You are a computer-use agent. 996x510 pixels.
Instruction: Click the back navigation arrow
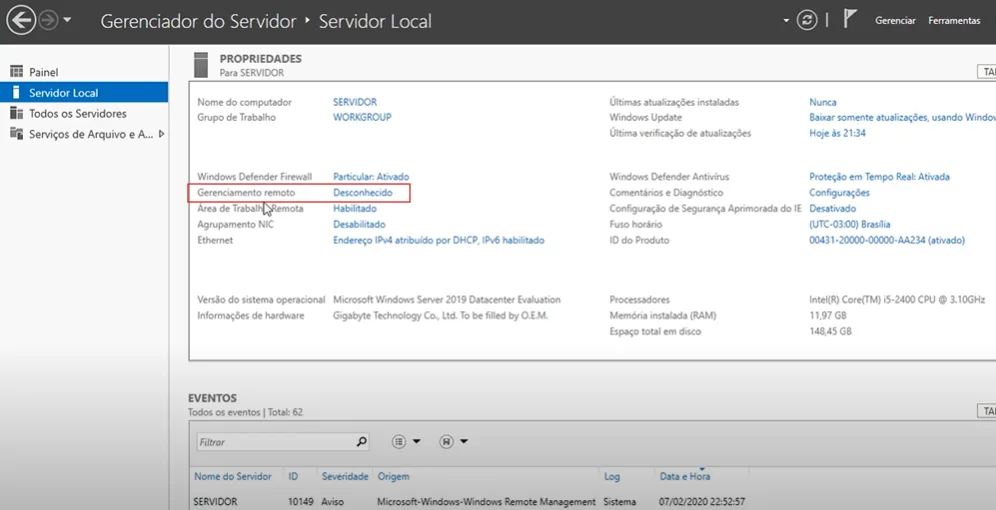(x=21, y=20)
